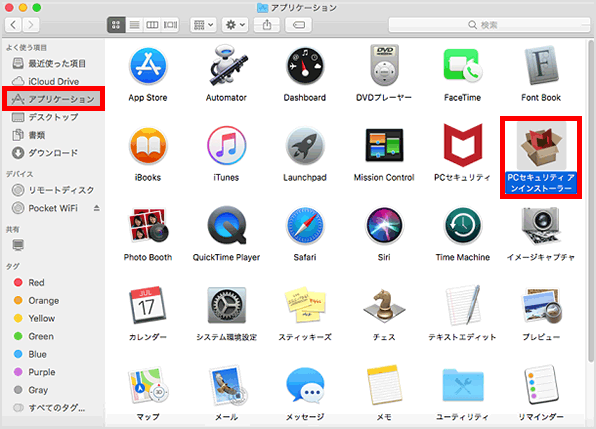The image size is (596, 429).
Task: Select the PCセキュリティ アンインストーラー box icon
Action: point(541,146)
